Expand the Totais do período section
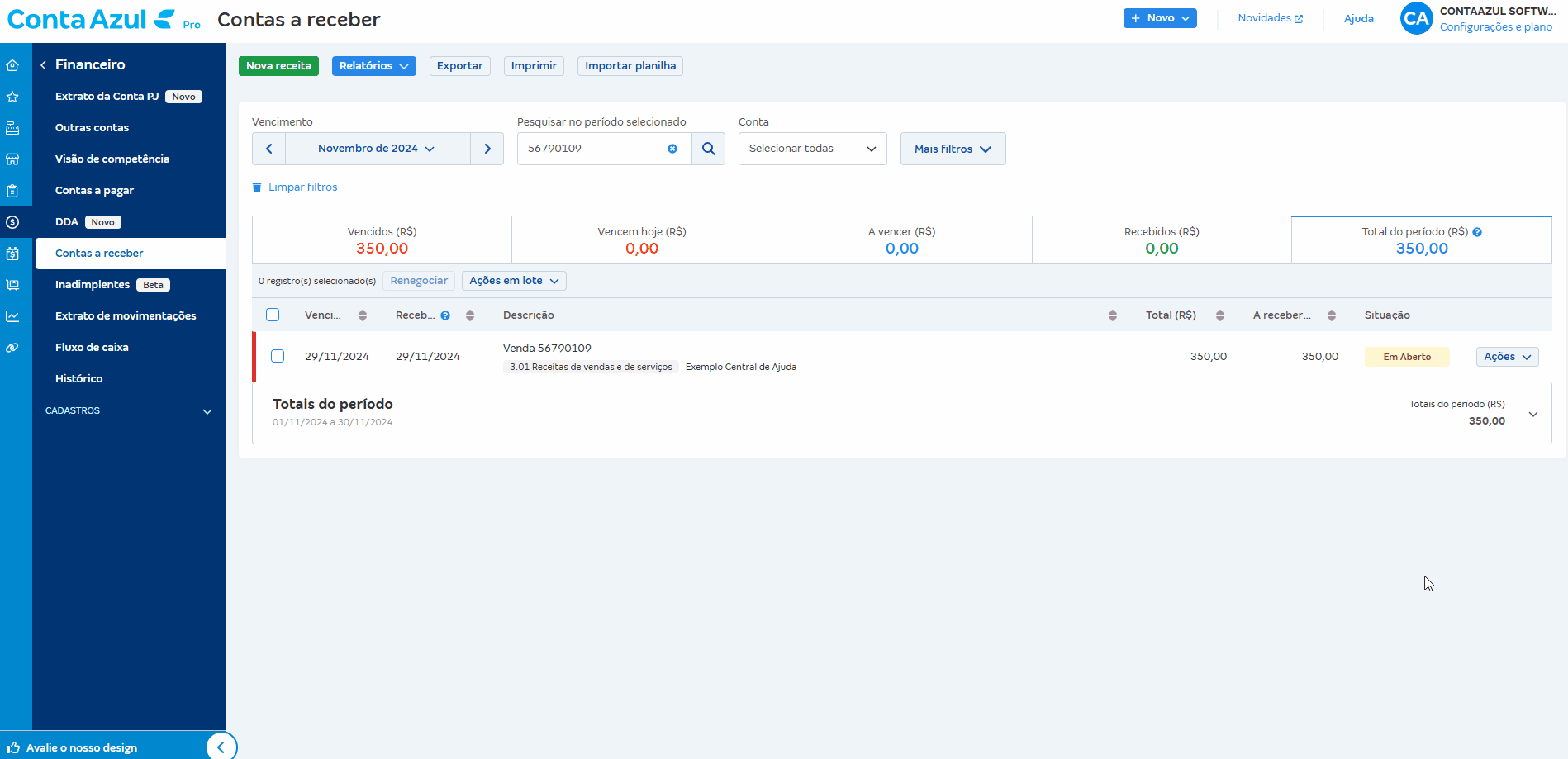 (x=1532, y=414)
